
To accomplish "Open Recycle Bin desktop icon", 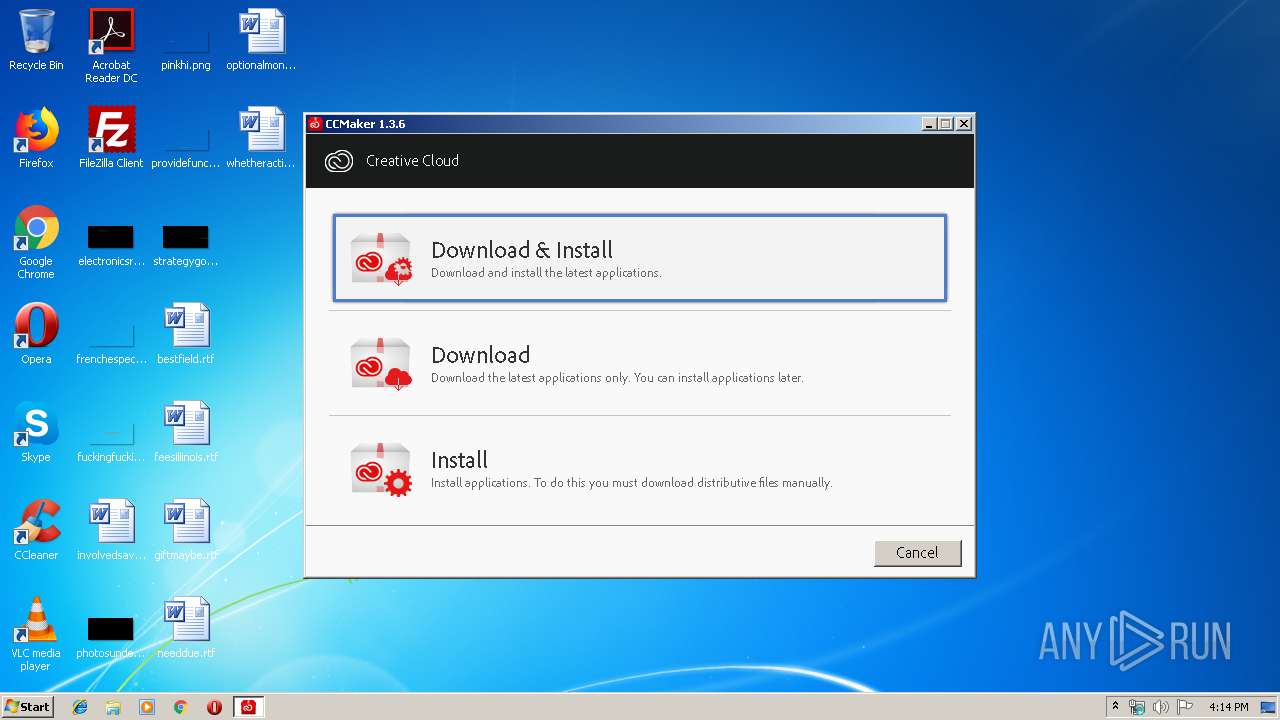I will click(36, 40).
